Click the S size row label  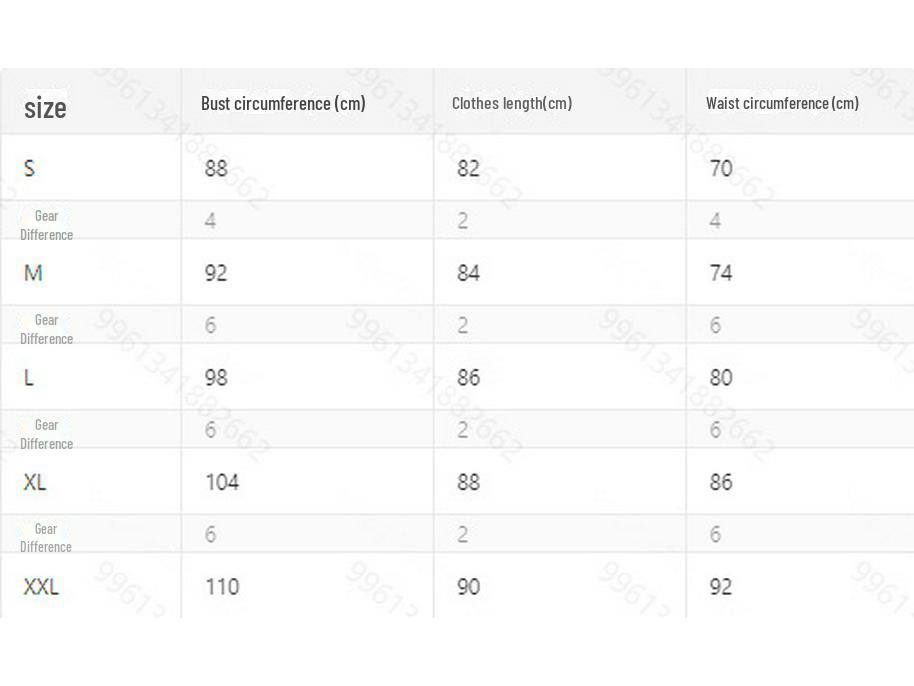[30, 168]
